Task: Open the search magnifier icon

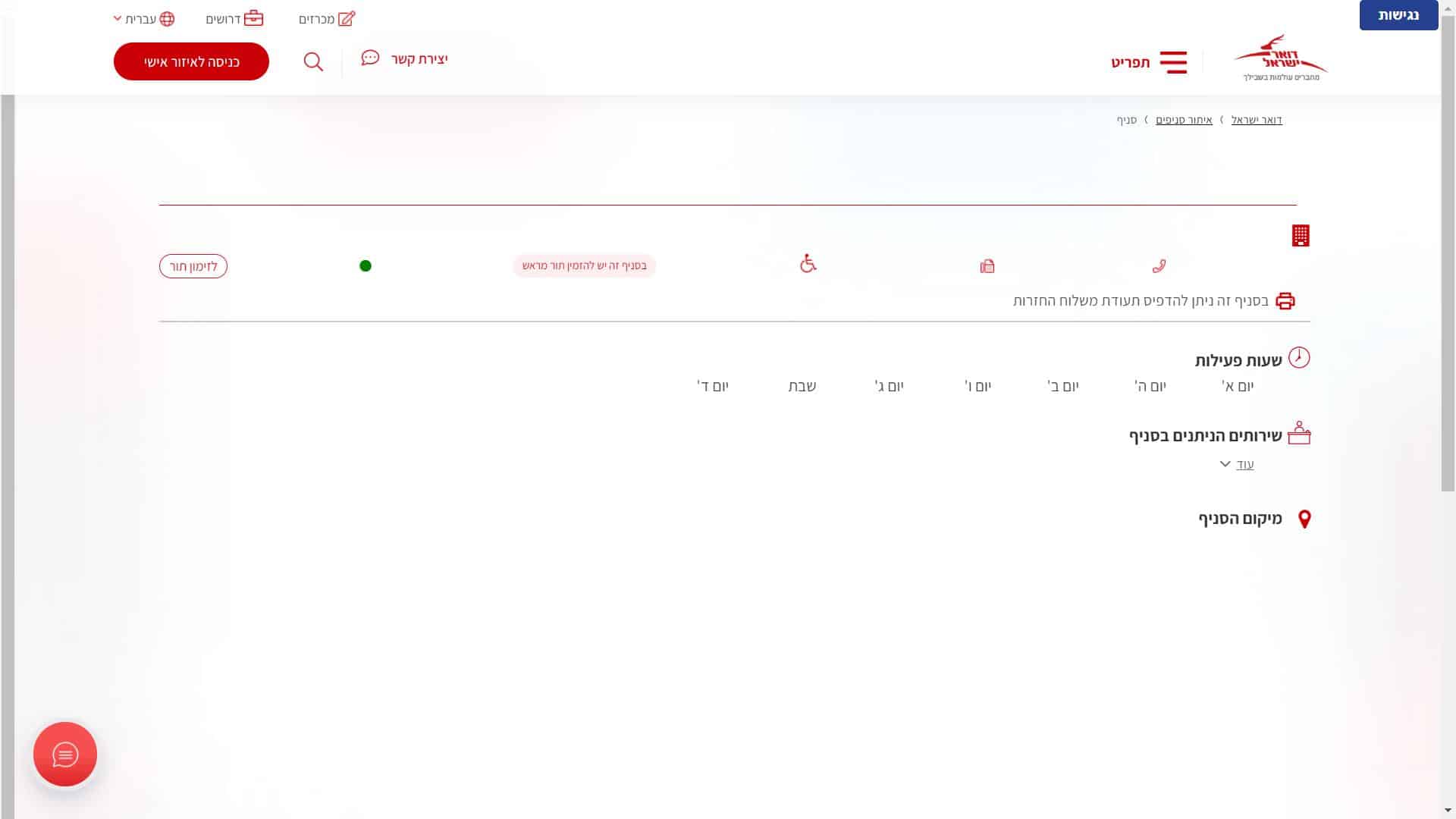Action: [x=313, y=61]
